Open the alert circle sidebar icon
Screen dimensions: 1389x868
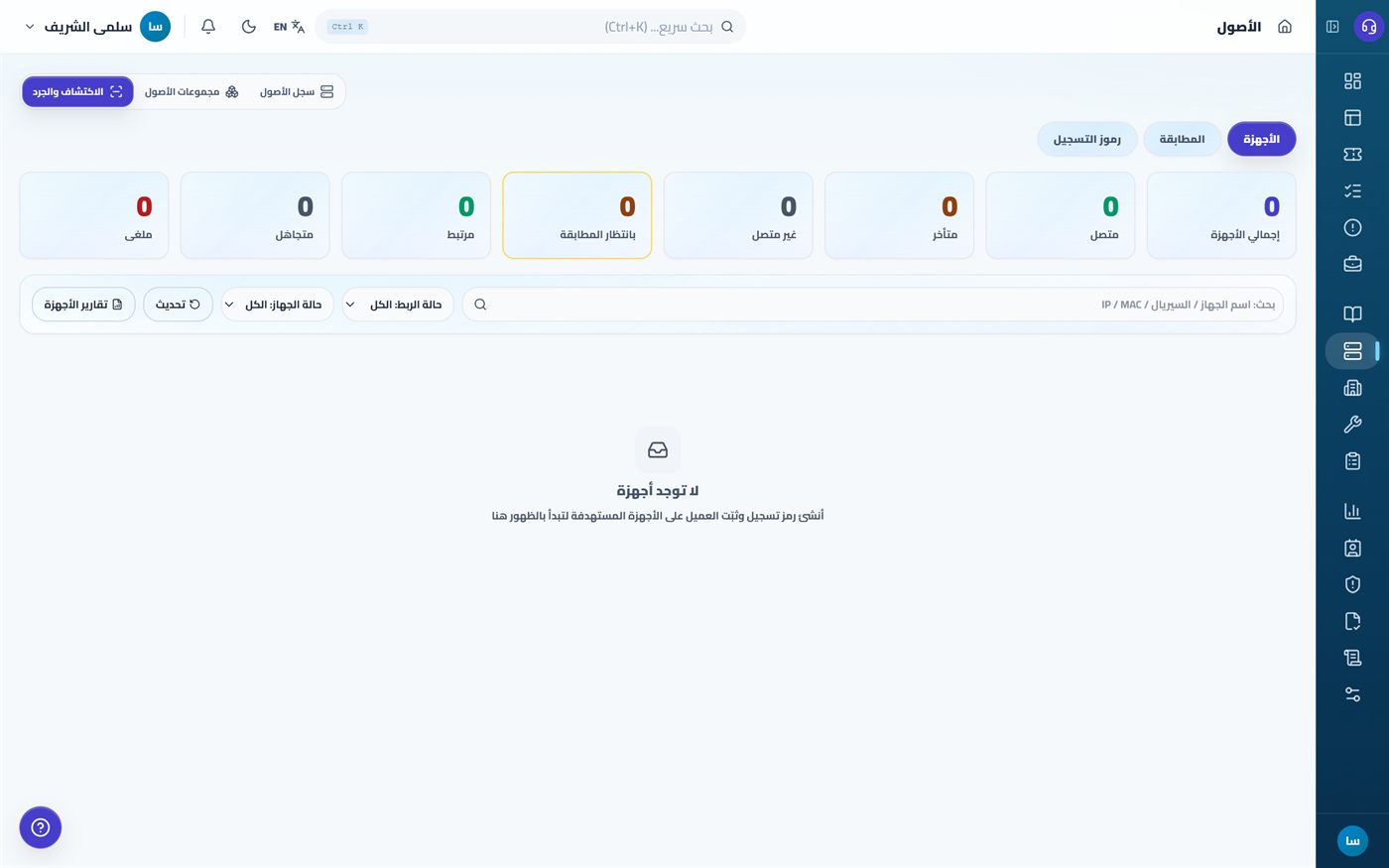tap(1352, 228)
